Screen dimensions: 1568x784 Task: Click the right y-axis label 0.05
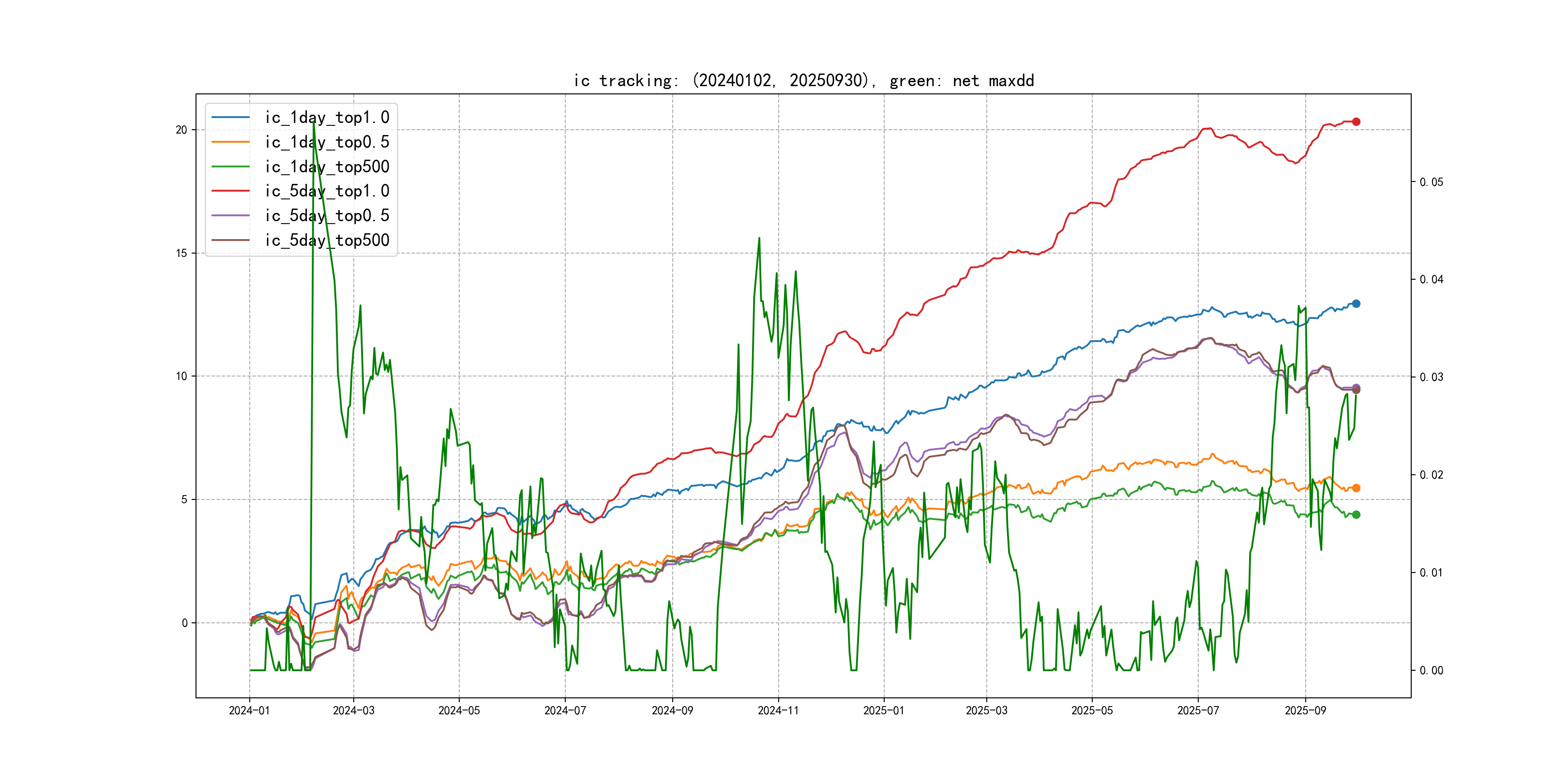pos(1431,182)
